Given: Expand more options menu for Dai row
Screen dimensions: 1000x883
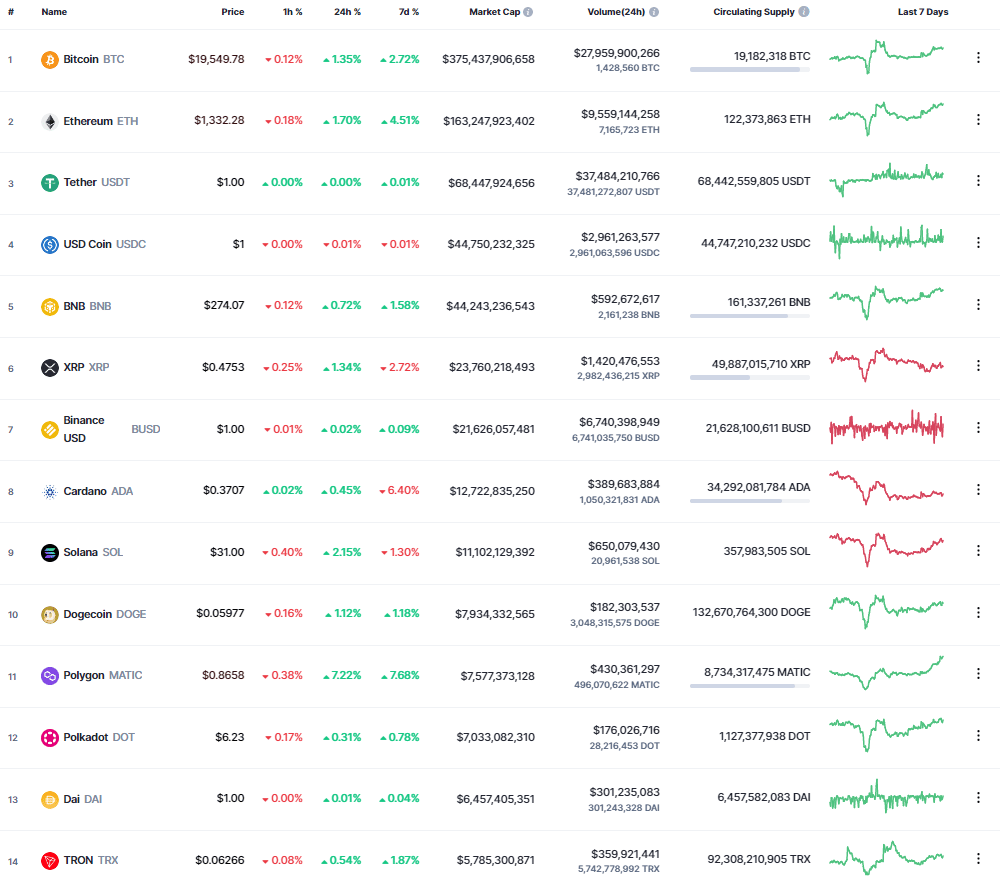Looking at the screenshot, I should tap(978, 797).
